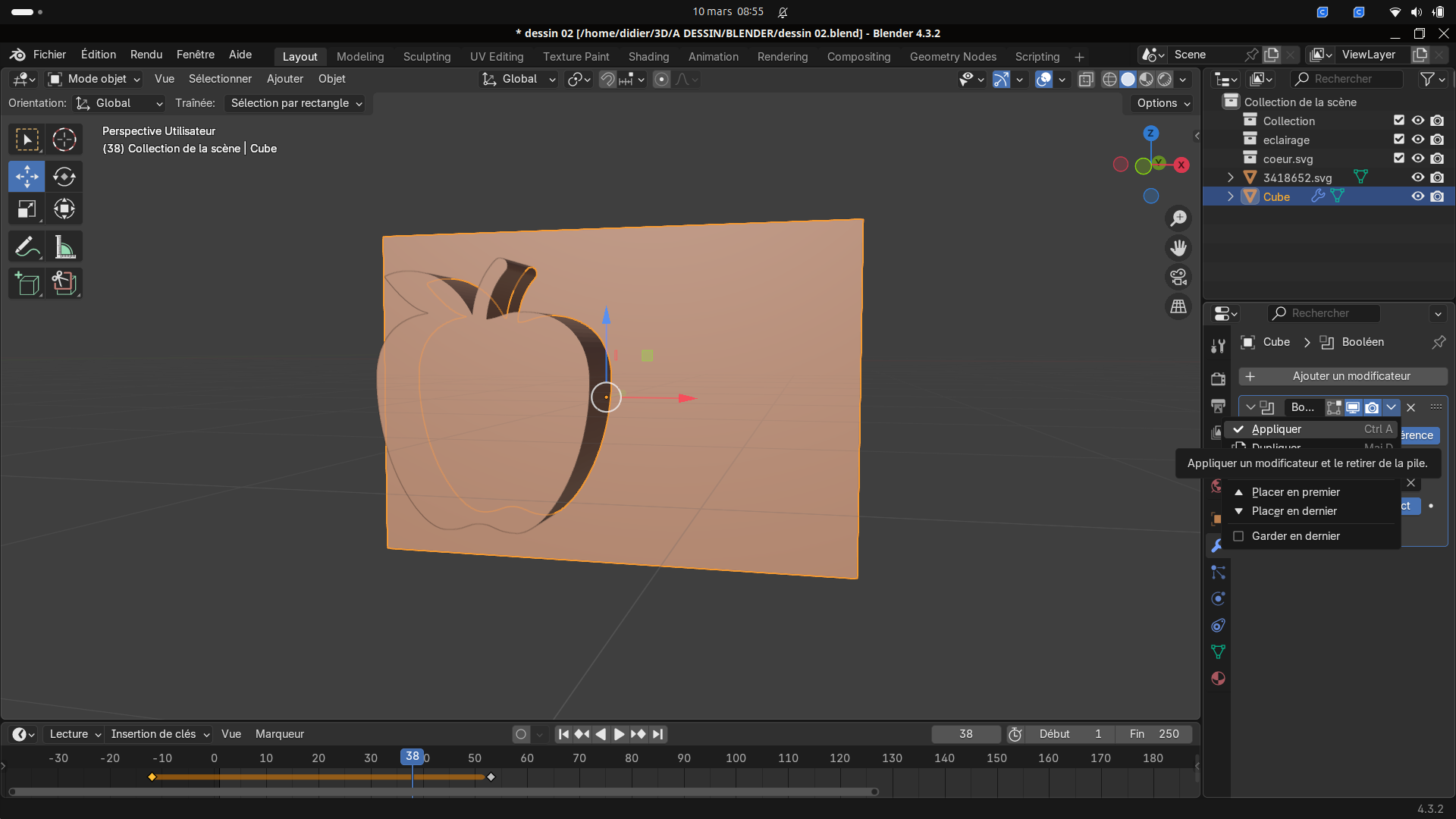Choose Appliquer from the modifier menu
The image size is (1456, 819).
pos(1276,429)
